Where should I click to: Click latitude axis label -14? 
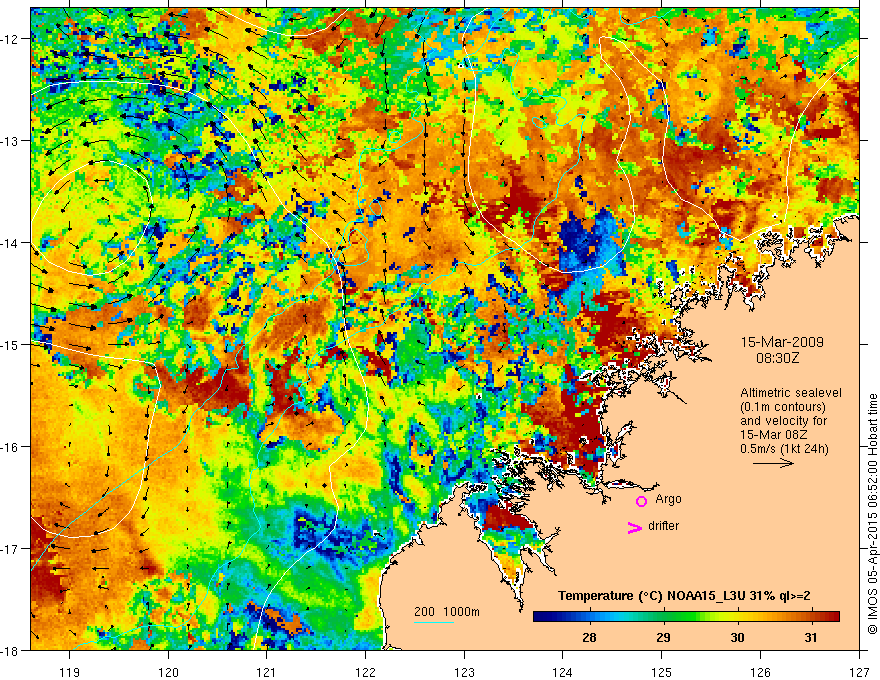tap(10, 243)
